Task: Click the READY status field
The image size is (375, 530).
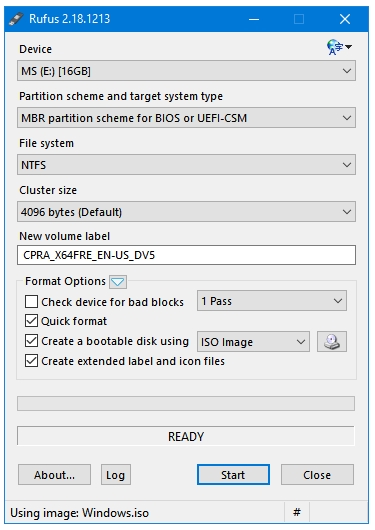Action: pyautogui.click(x=186, y=436)
